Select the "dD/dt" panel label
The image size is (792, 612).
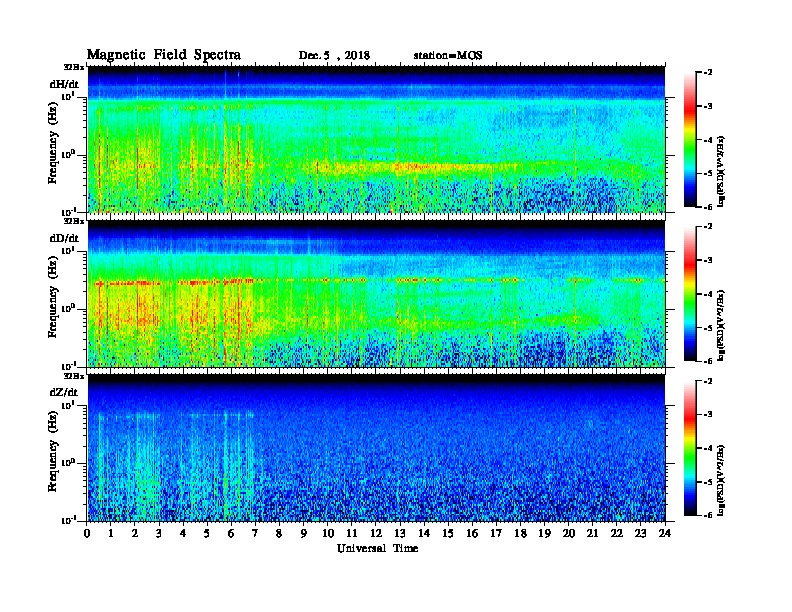[x=64, y=238]
